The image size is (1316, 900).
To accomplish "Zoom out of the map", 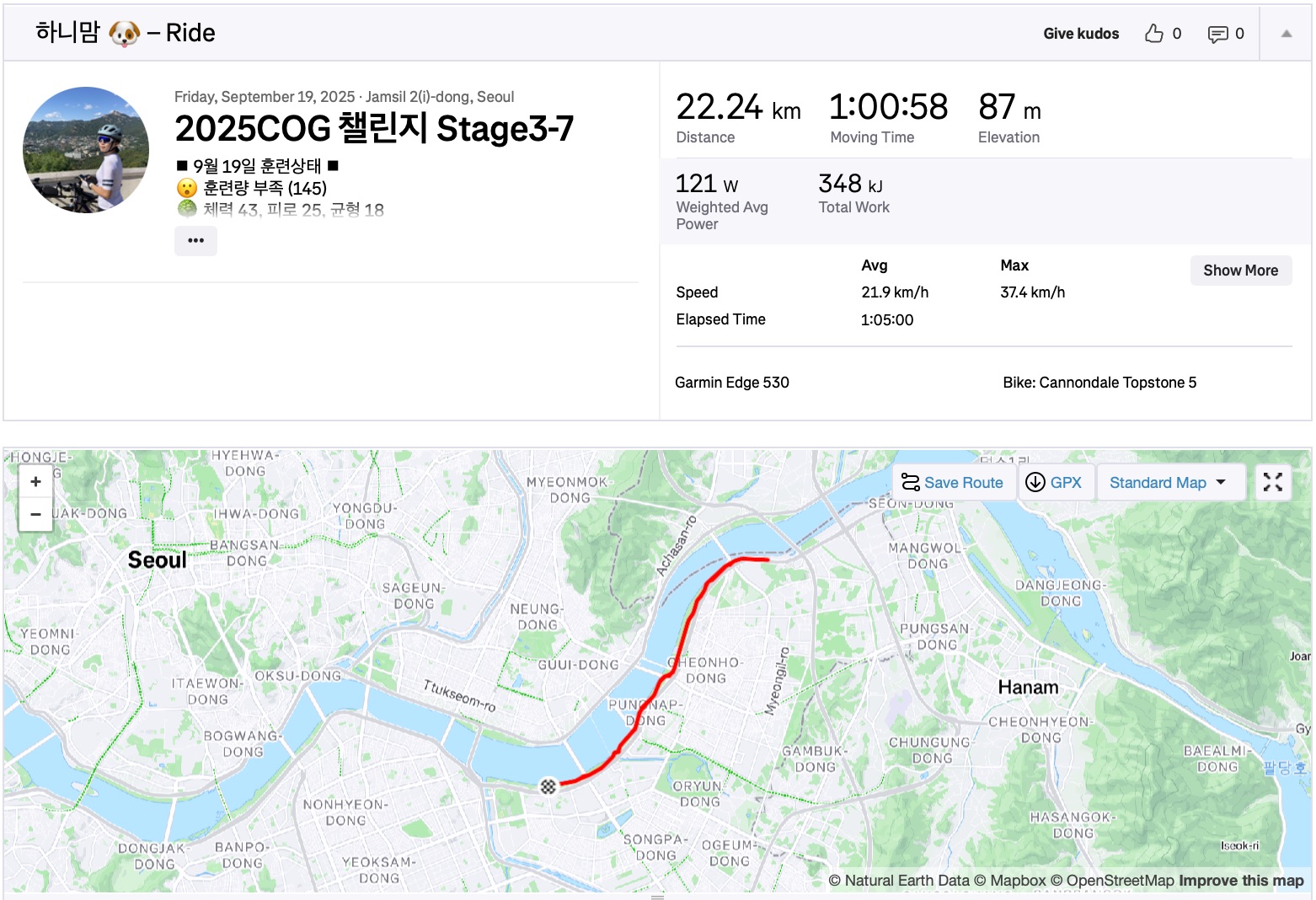I will coord(35,514).
